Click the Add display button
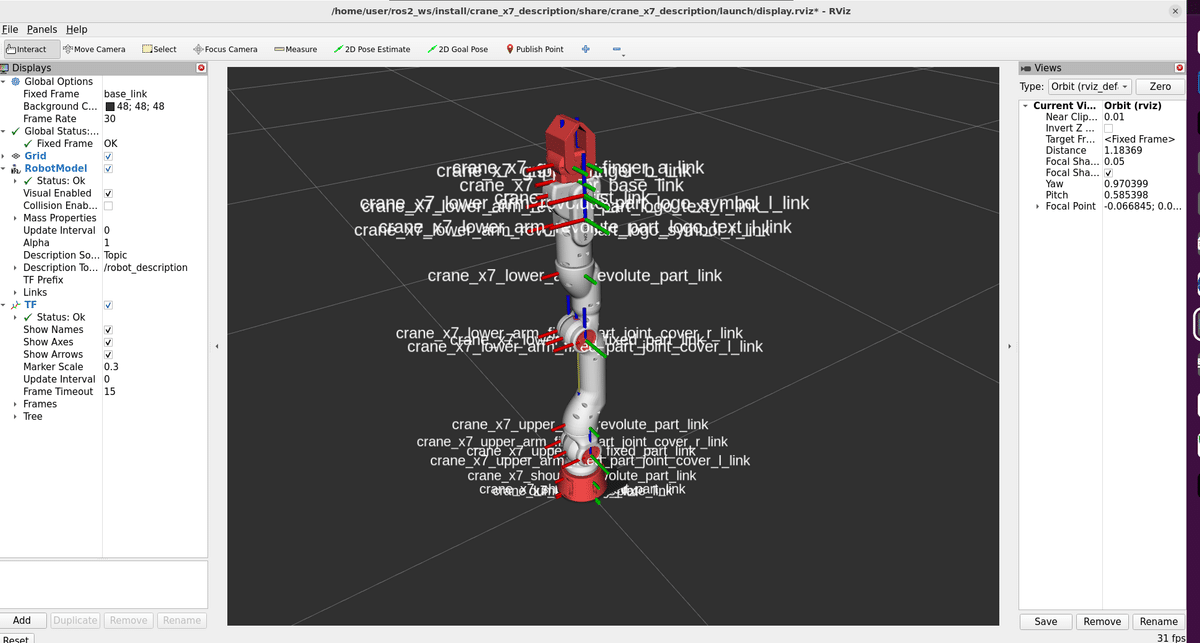 click(22, 621)
